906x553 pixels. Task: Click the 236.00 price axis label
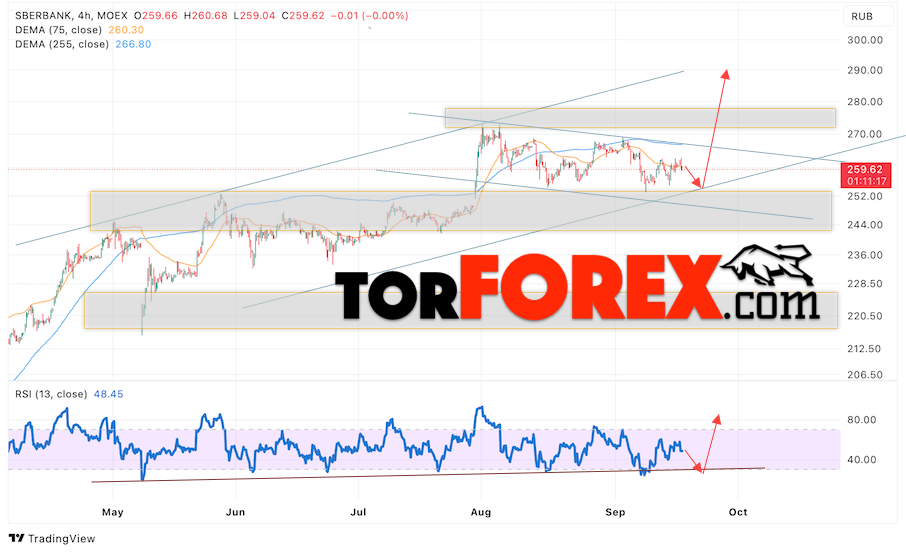(x=865, y=255)
